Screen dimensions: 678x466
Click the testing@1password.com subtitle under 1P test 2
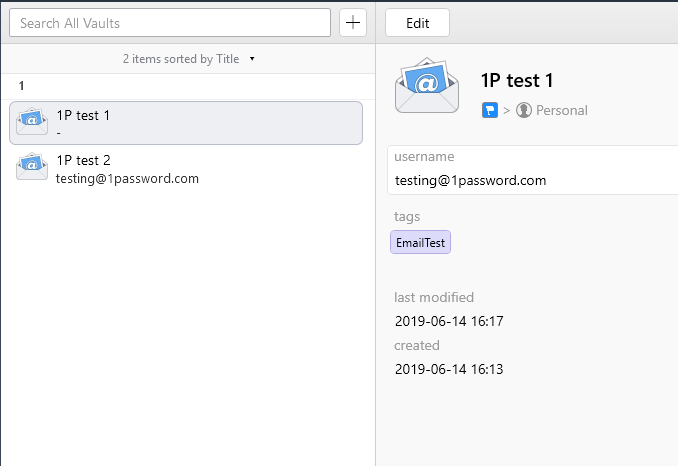pos(127,179)
